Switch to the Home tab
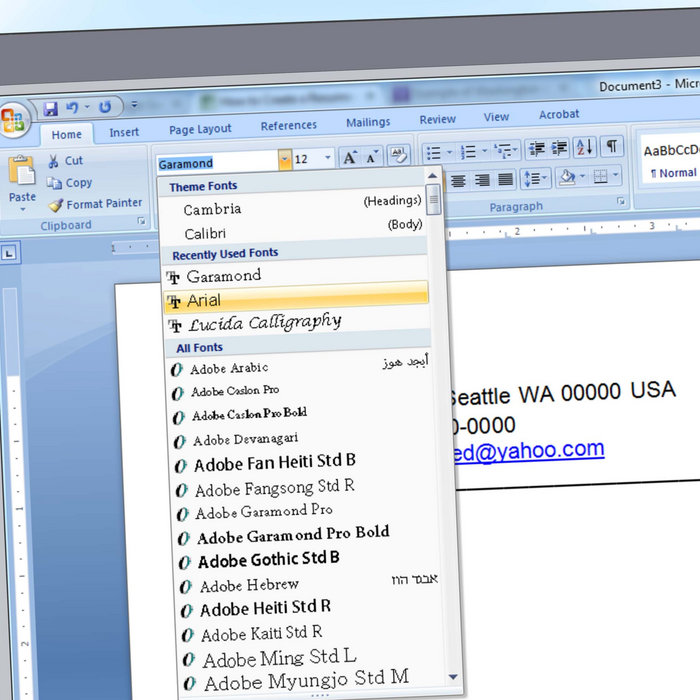Image resolution: width=700 pixels, height=700 pixels. (67, 134)
